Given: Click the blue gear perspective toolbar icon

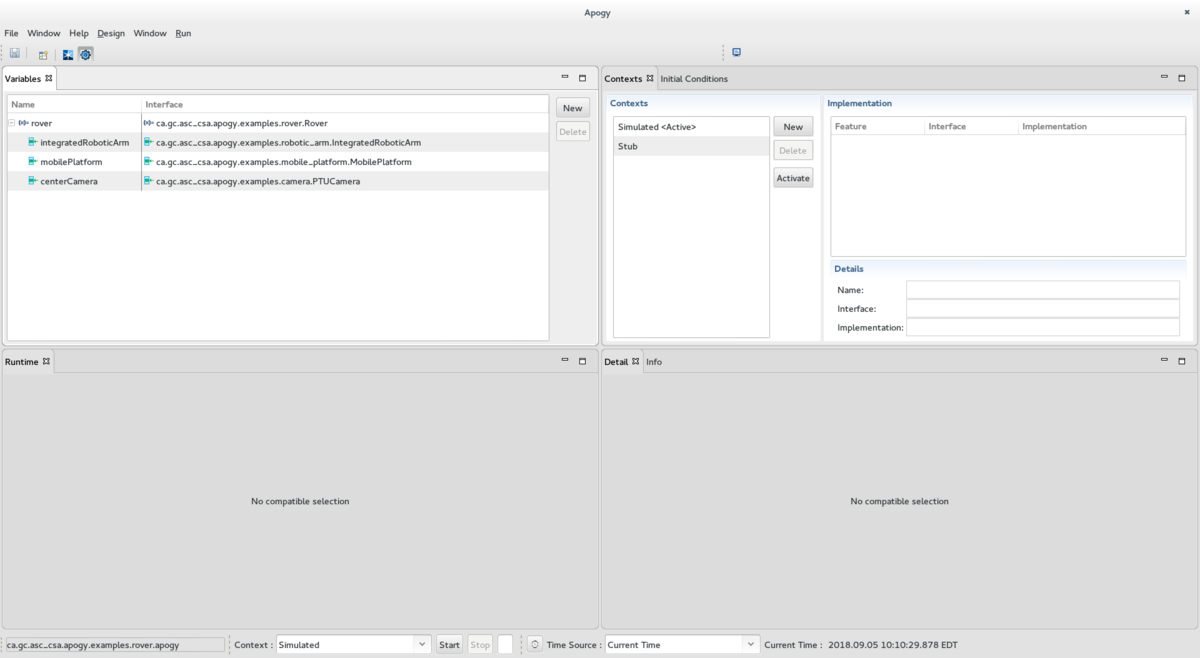Looking at the screenshot, I should click(85, 54).
